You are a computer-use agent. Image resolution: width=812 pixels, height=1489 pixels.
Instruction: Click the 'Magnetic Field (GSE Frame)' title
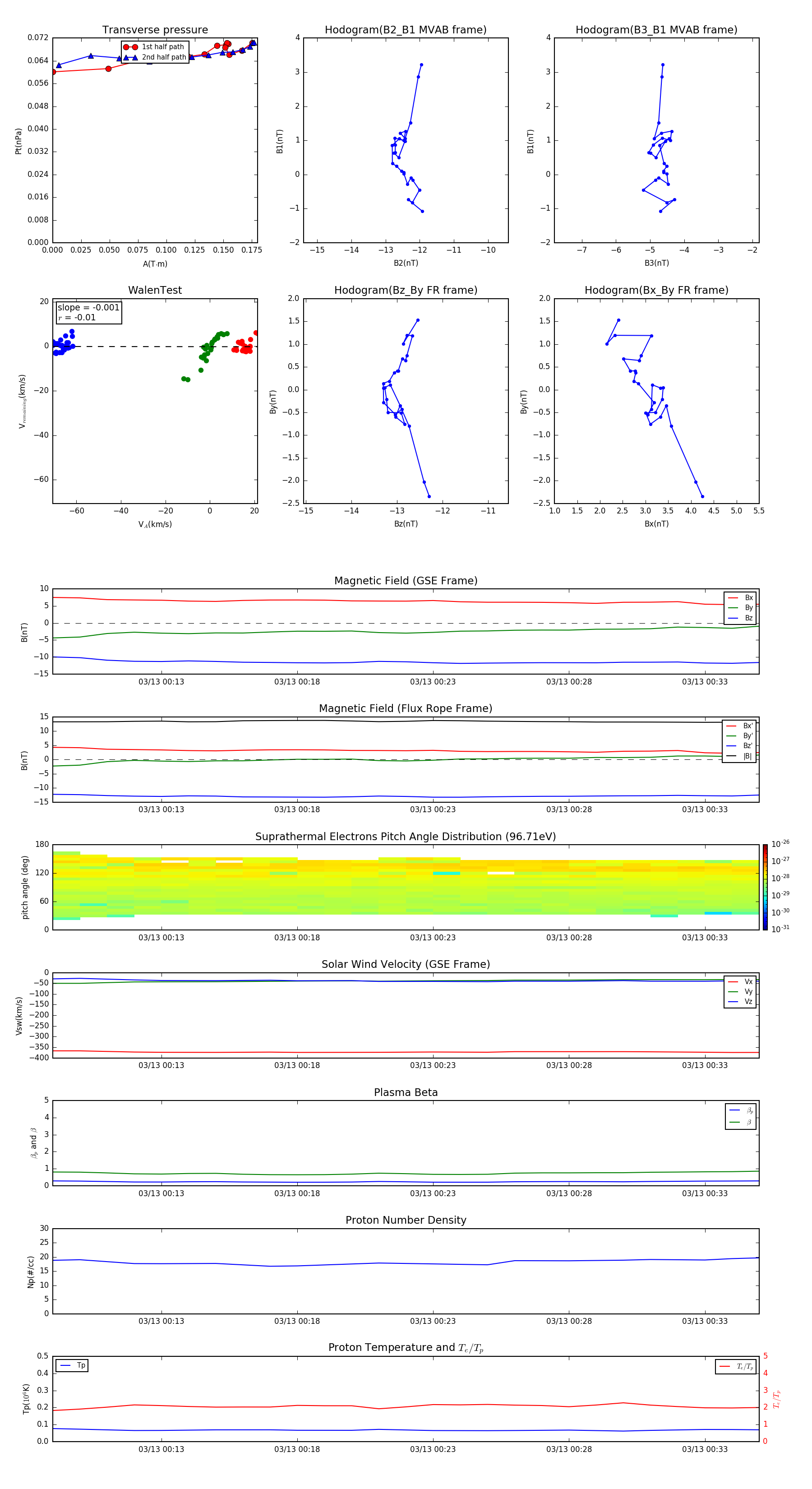406,581
